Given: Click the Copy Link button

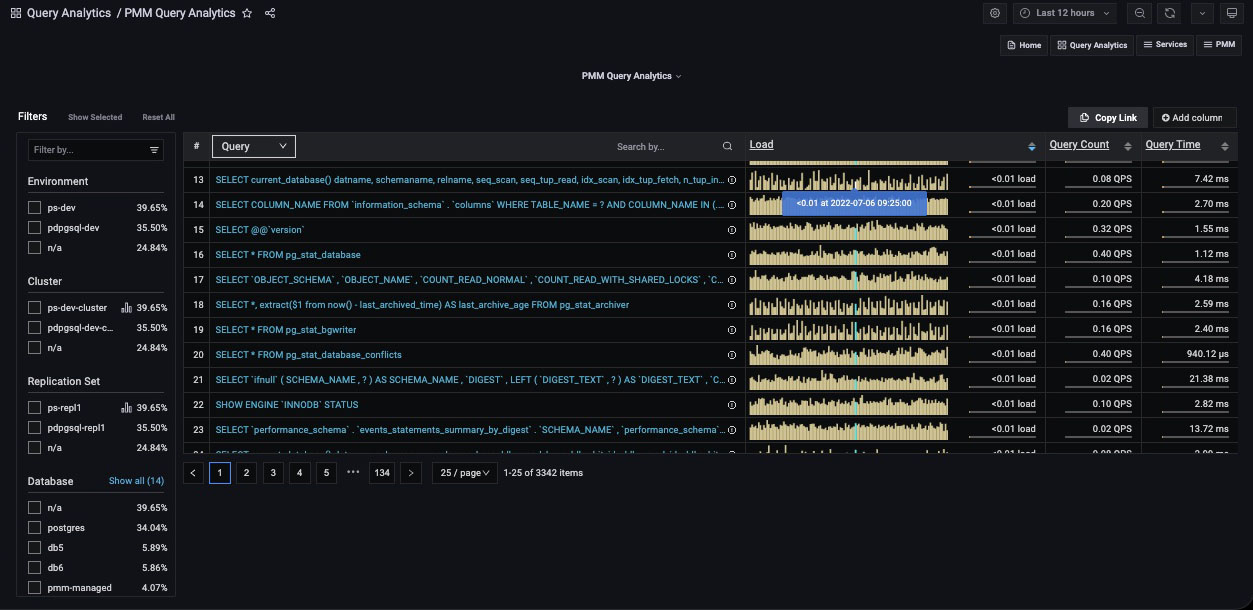Looking at the screenshot, I should click(x=1108, y=118).
